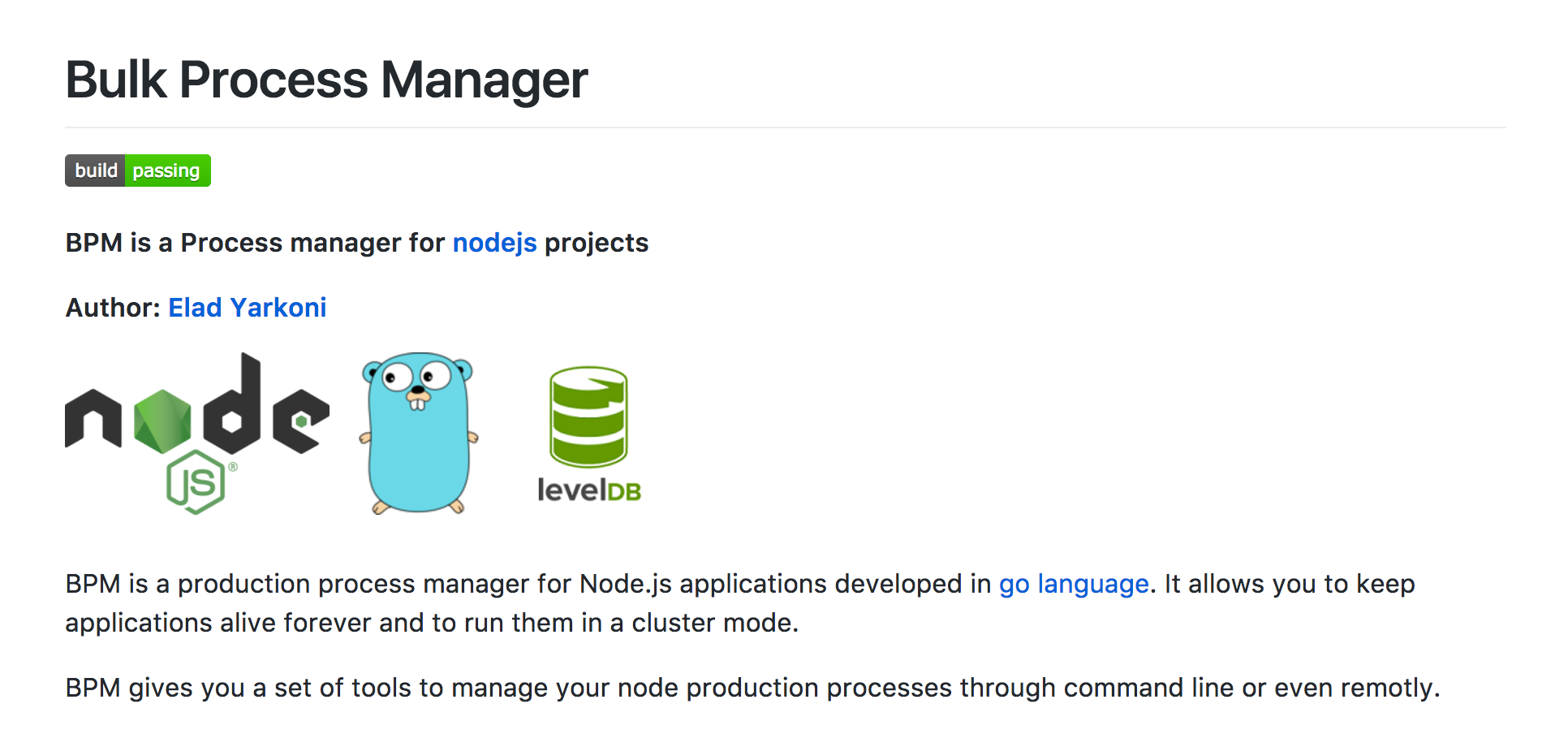Click the Author label text

(x=113, y=307)
